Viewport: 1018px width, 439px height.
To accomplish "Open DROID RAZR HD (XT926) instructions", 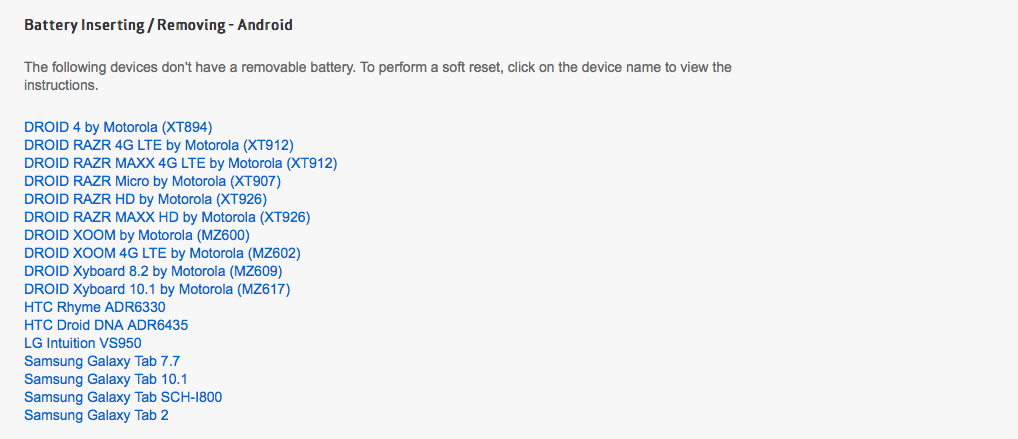I will click(145, 199).
